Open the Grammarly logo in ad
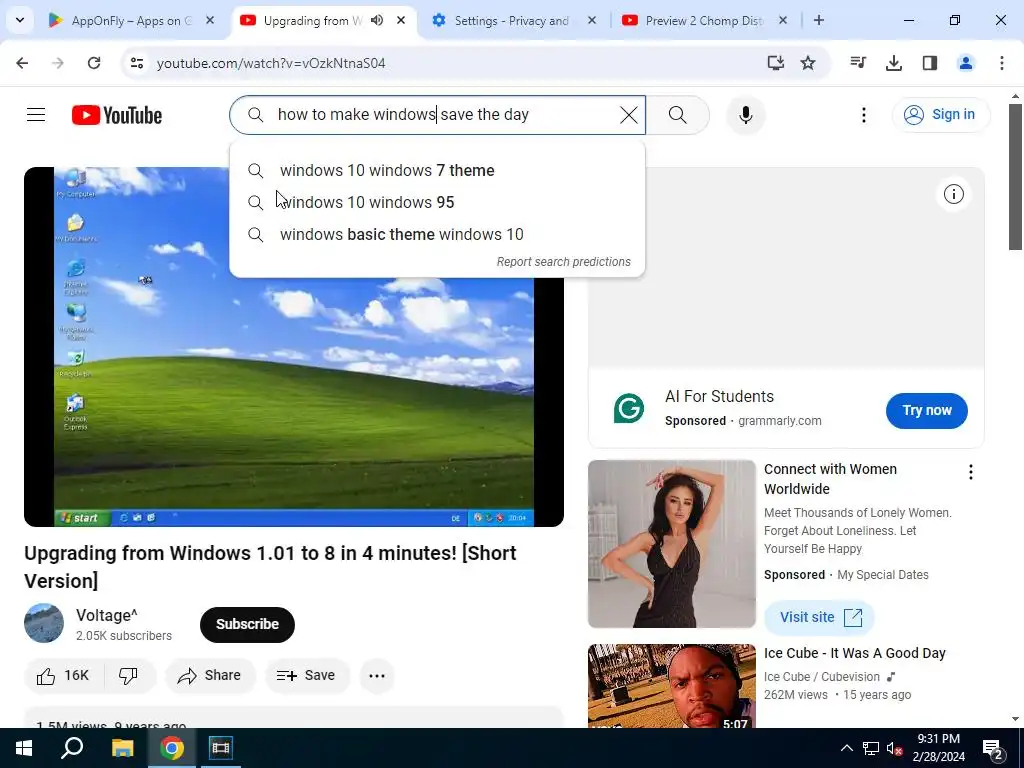The height and width of the screenshot is (768, 1024). (629, 409)
